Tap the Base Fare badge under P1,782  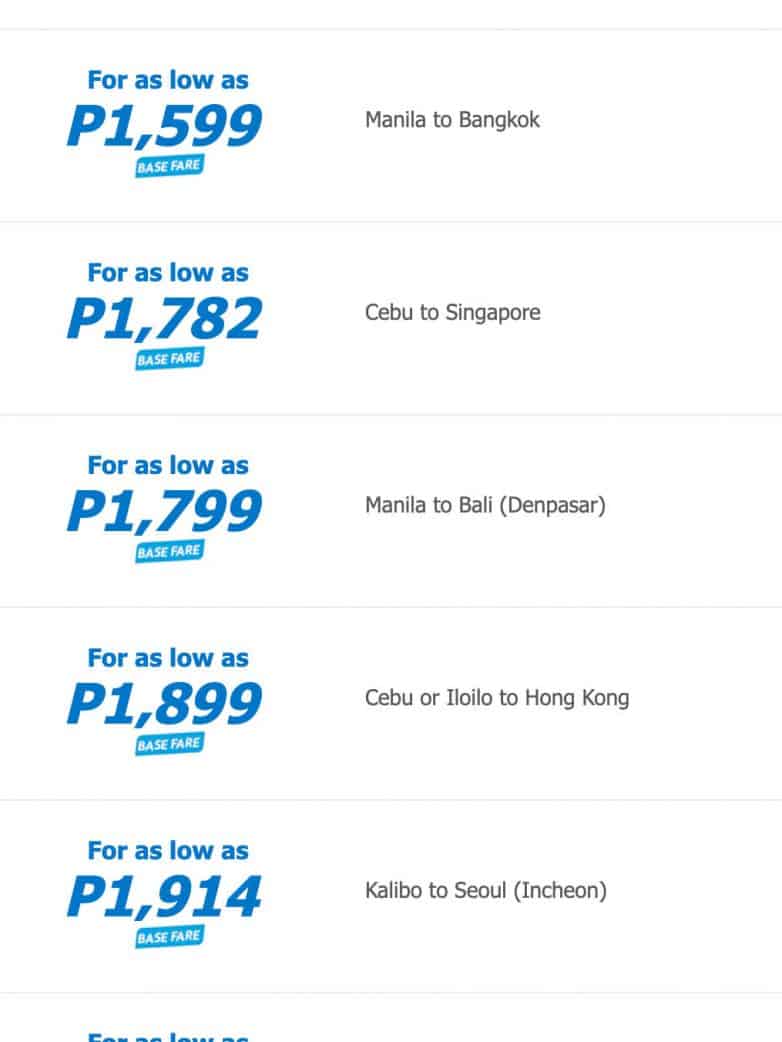(169, 359)
